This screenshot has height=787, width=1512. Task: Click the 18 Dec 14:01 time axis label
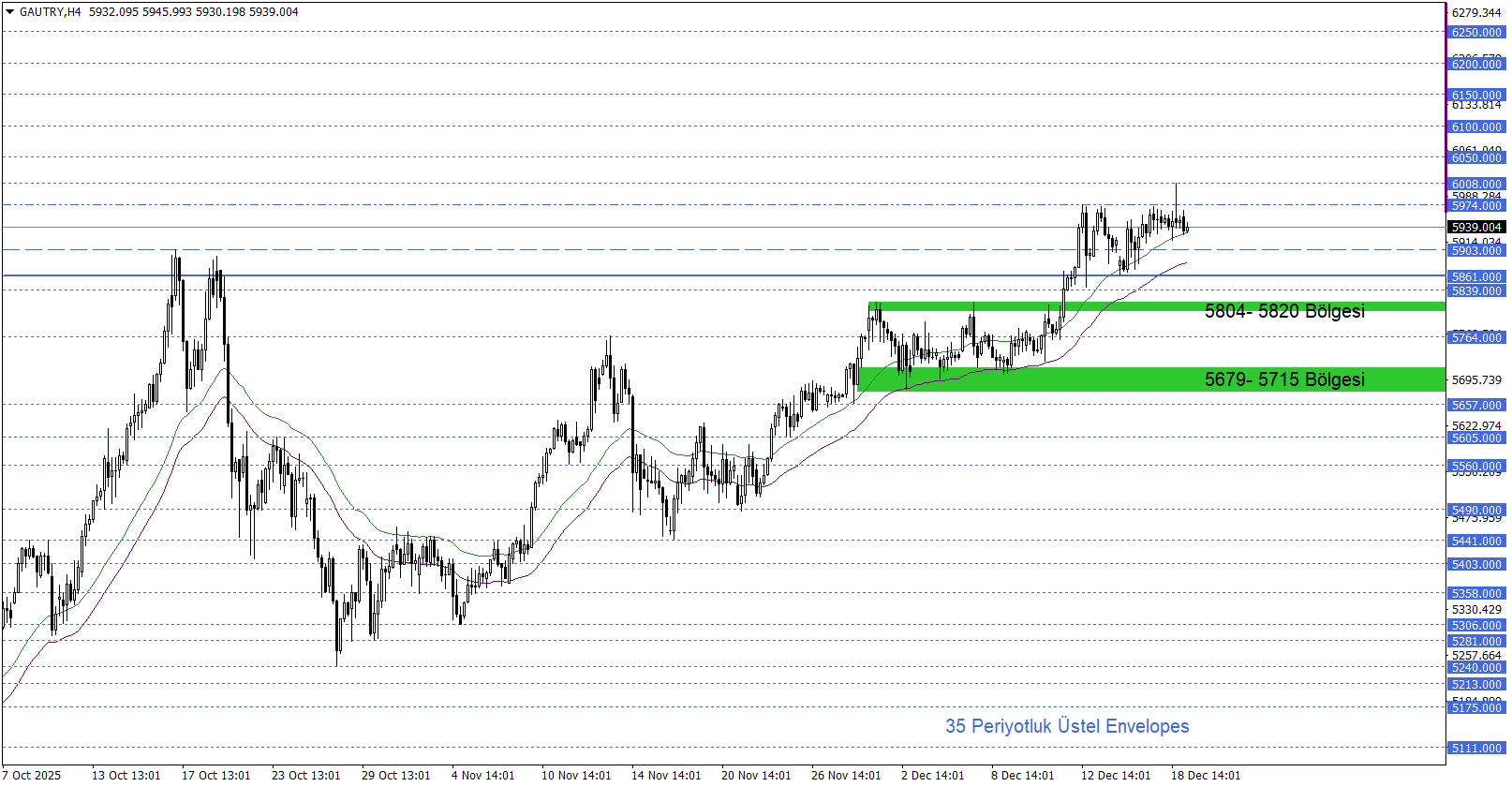click(x=1205, y=775)
